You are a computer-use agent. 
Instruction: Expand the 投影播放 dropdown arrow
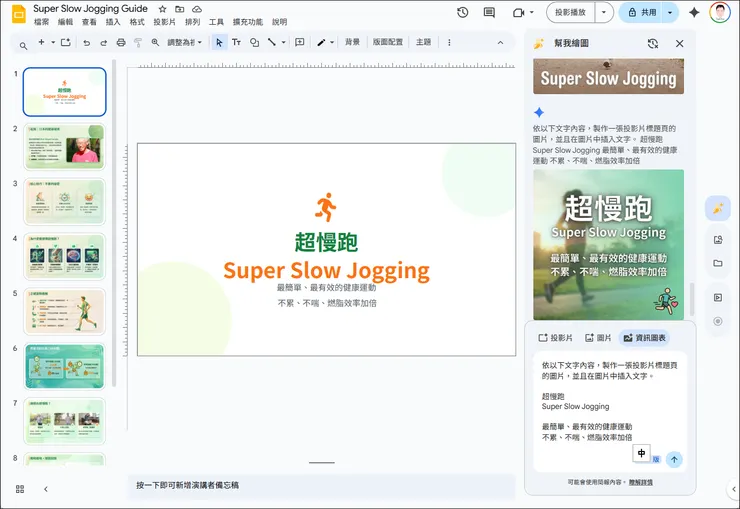(604, 13)
